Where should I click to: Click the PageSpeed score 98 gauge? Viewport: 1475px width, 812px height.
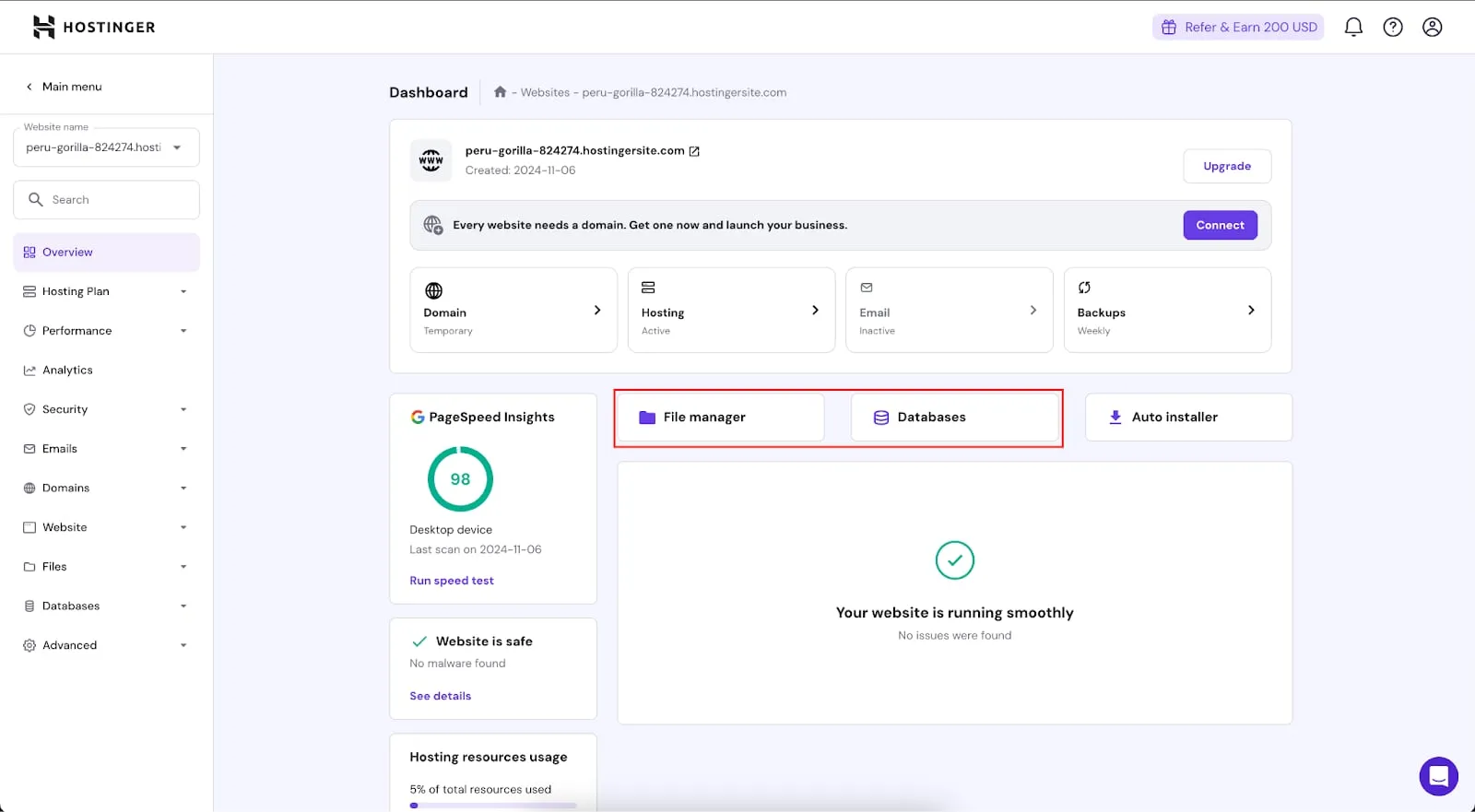pyautogui.click(x=460, y=479)
